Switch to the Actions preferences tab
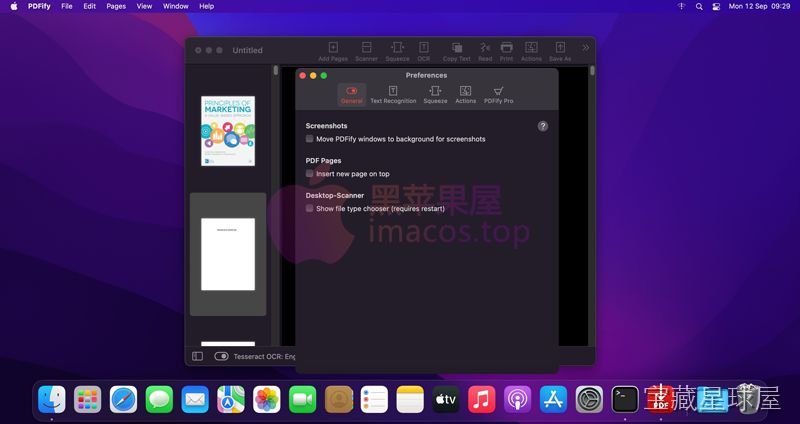Image resolution: width=800 pixels, height=424 pixels. (465, 95)
